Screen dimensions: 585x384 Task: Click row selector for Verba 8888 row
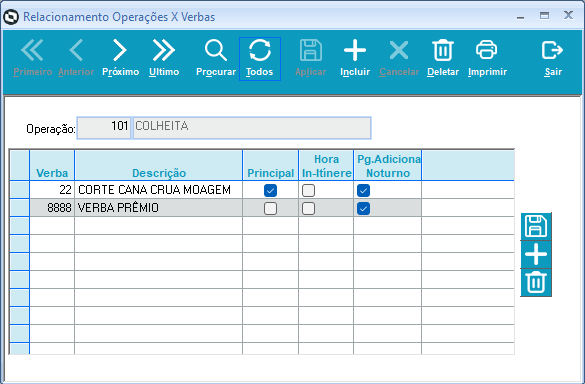pos(19,208)
